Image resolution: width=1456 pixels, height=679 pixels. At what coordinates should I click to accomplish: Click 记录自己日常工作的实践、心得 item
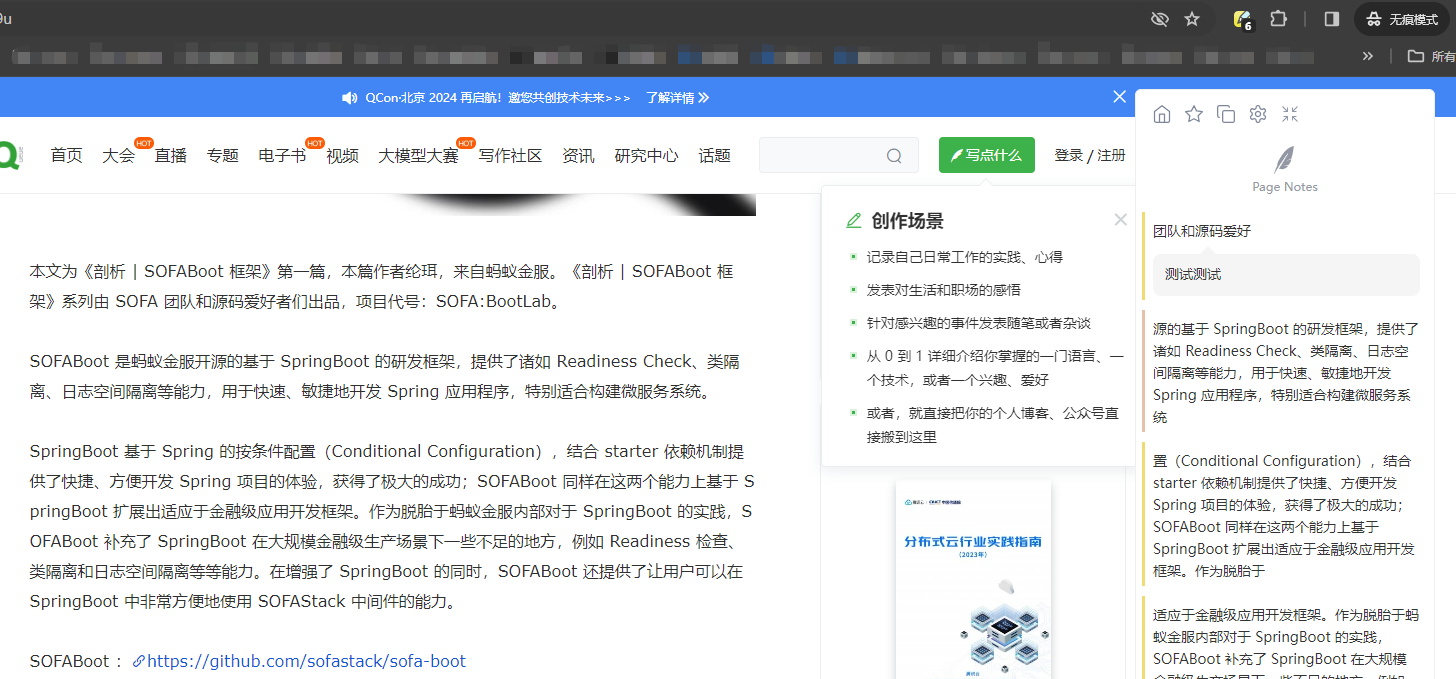[x=965, y=257]
